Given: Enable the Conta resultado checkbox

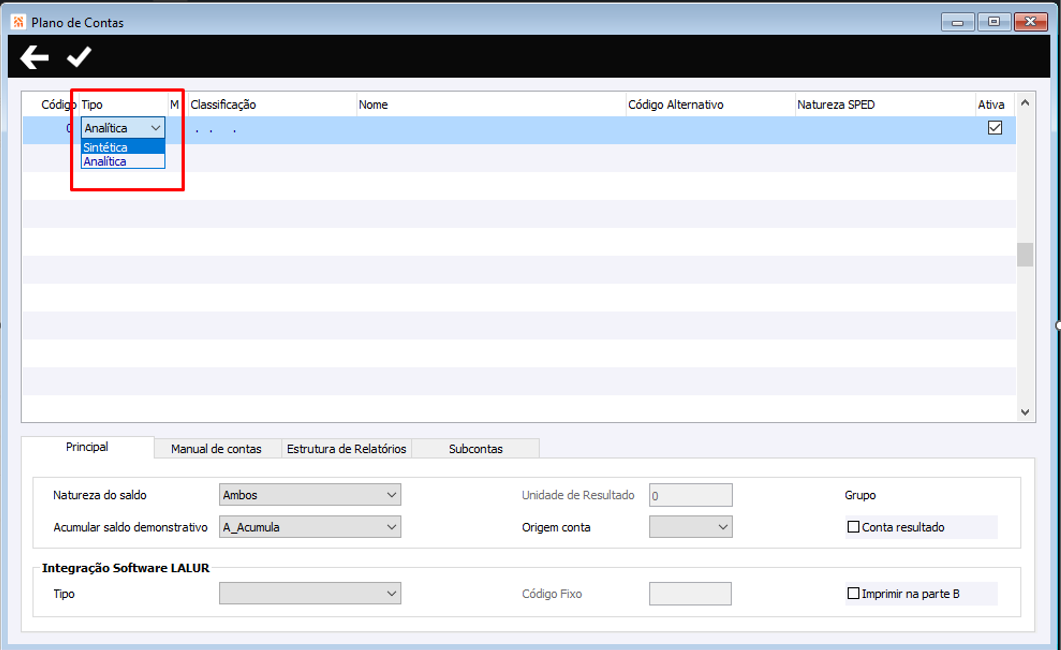Looking at the screenshot, I should (x=853, y=527).
